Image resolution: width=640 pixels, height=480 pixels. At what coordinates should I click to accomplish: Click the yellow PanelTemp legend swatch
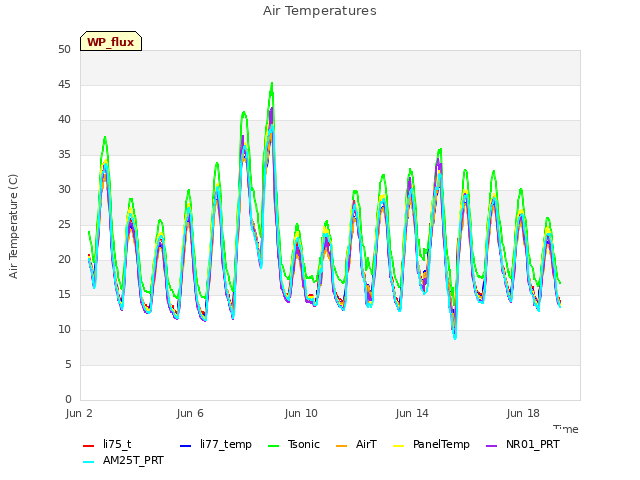click(398, 445)
